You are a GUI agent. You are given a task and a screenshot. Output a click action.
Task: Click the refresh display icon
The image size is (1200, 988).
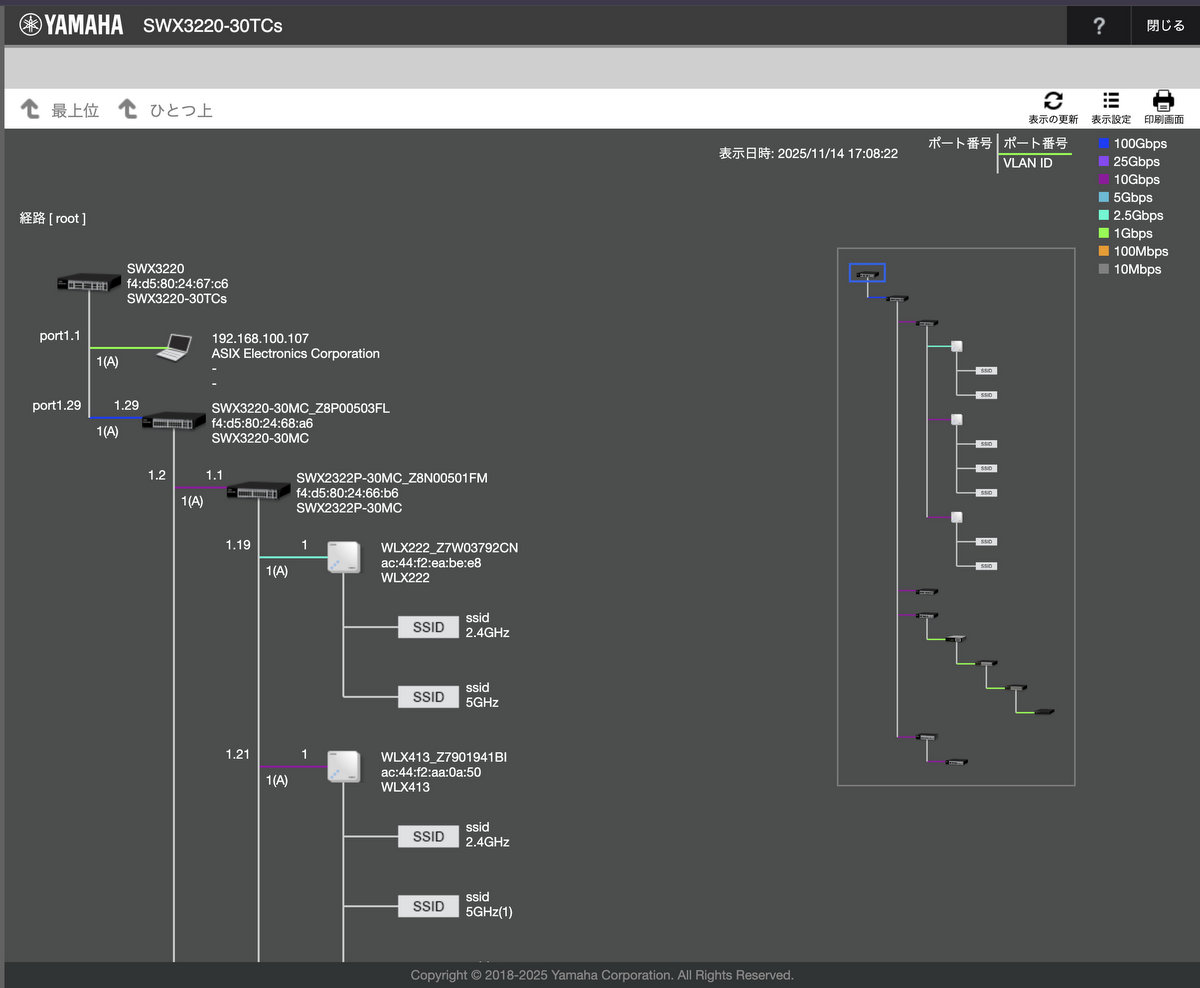[x=1053, y=101]
